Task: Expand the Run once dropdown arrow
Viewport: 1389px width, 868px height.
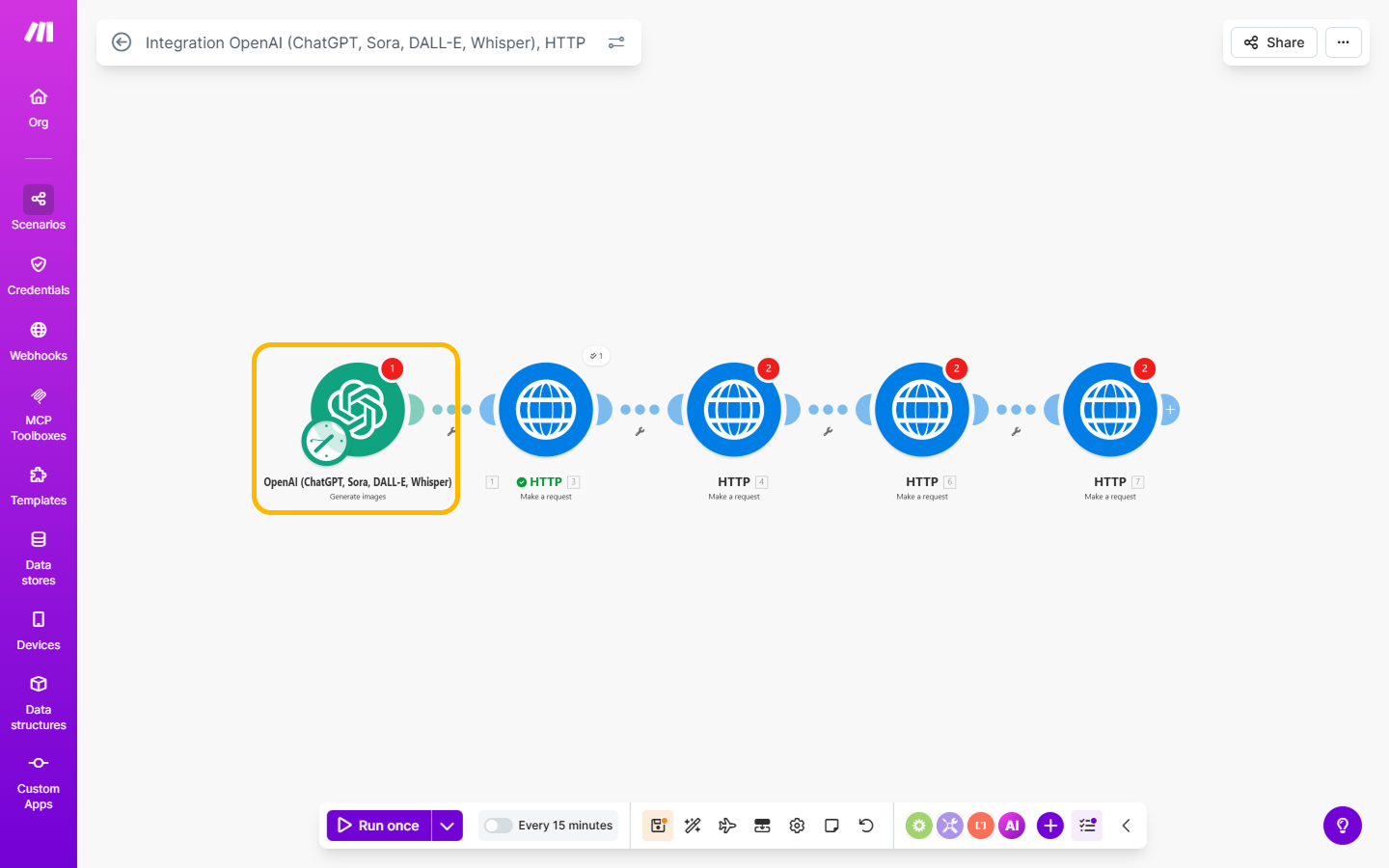Action: click(447, 826)
